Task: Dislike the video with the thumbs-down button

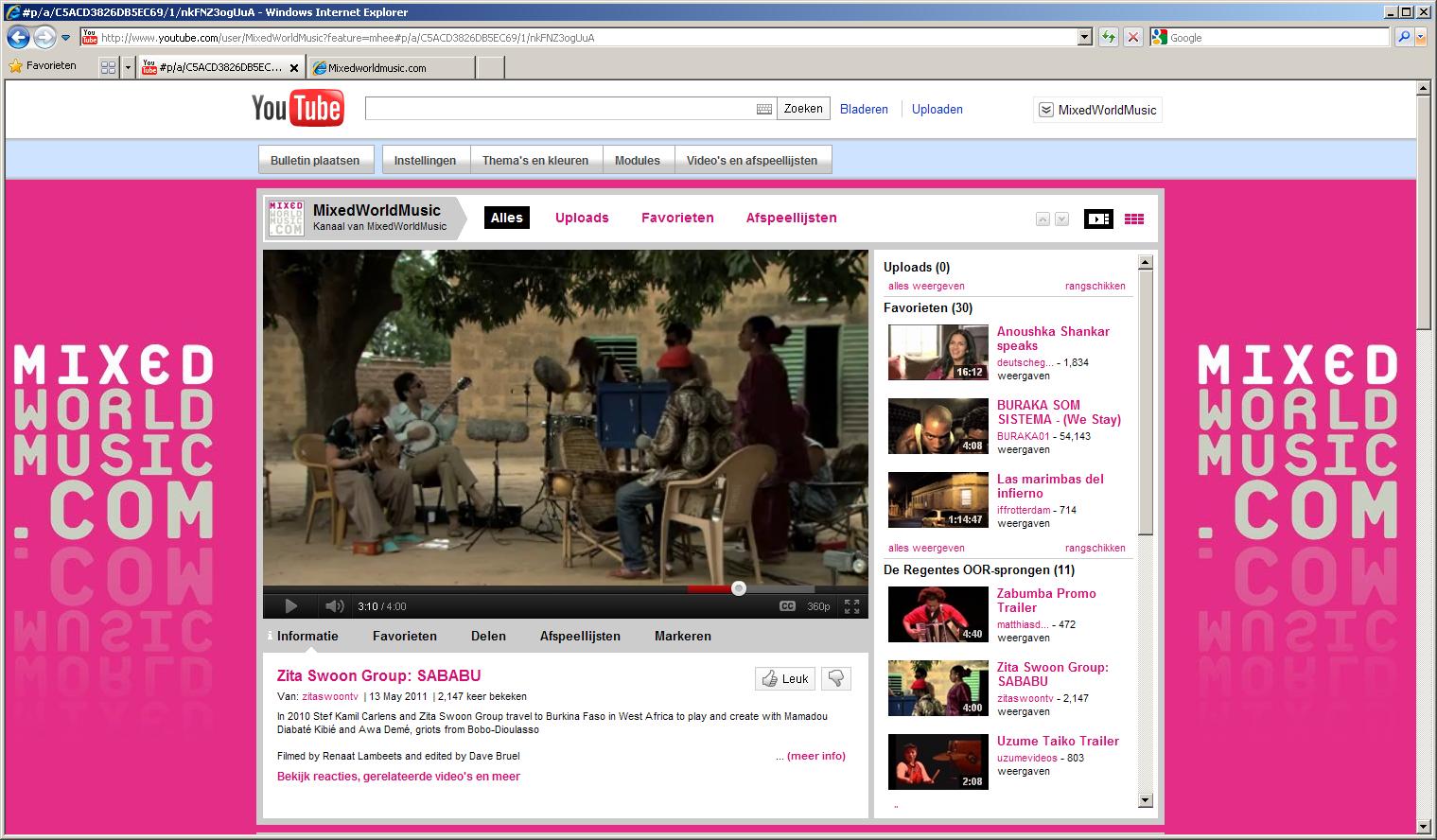Action: pyautogui.click(x=836, y=678)
